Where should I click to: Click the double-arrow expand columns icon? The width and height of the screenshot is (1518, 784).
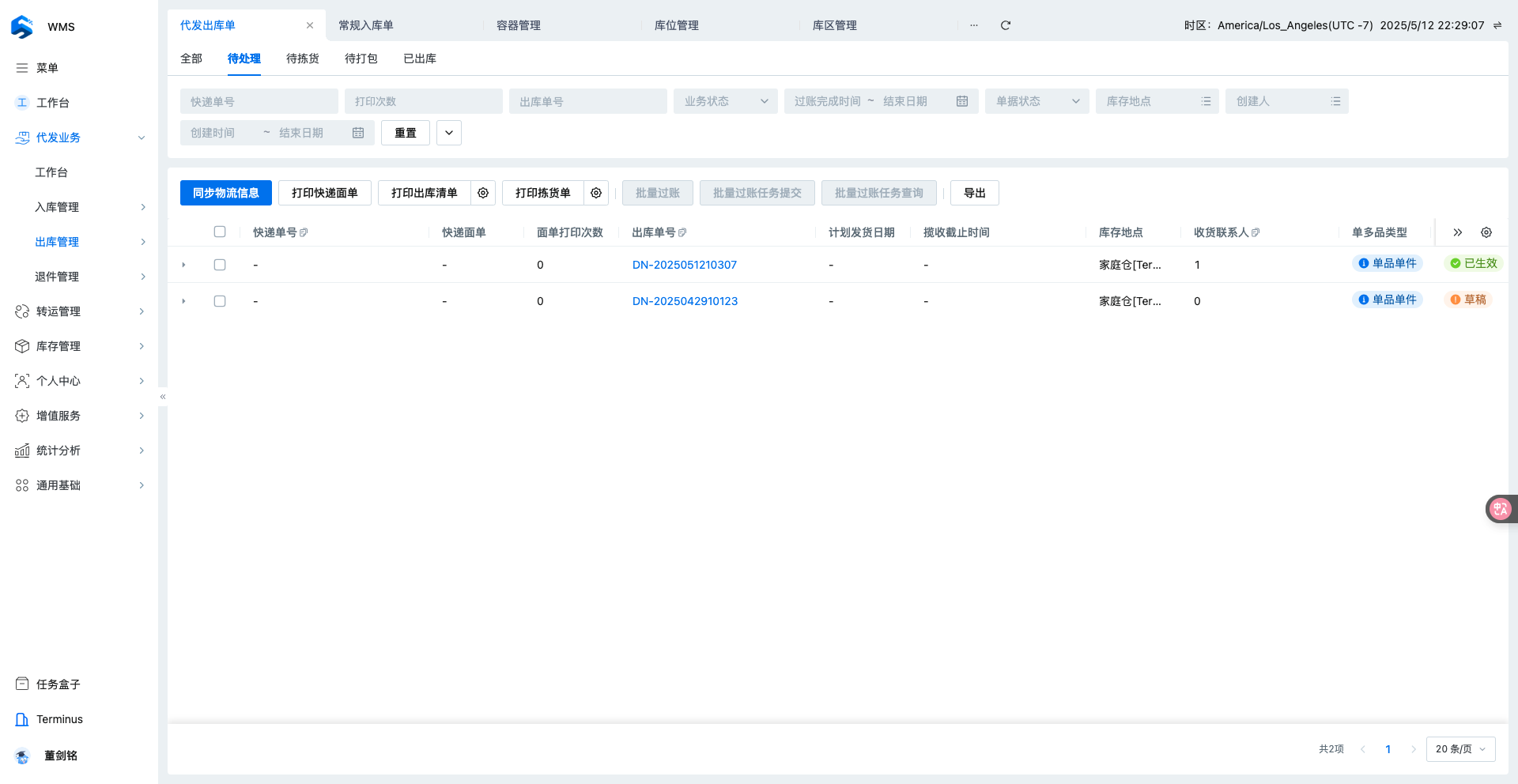[x=1458, y=232]
